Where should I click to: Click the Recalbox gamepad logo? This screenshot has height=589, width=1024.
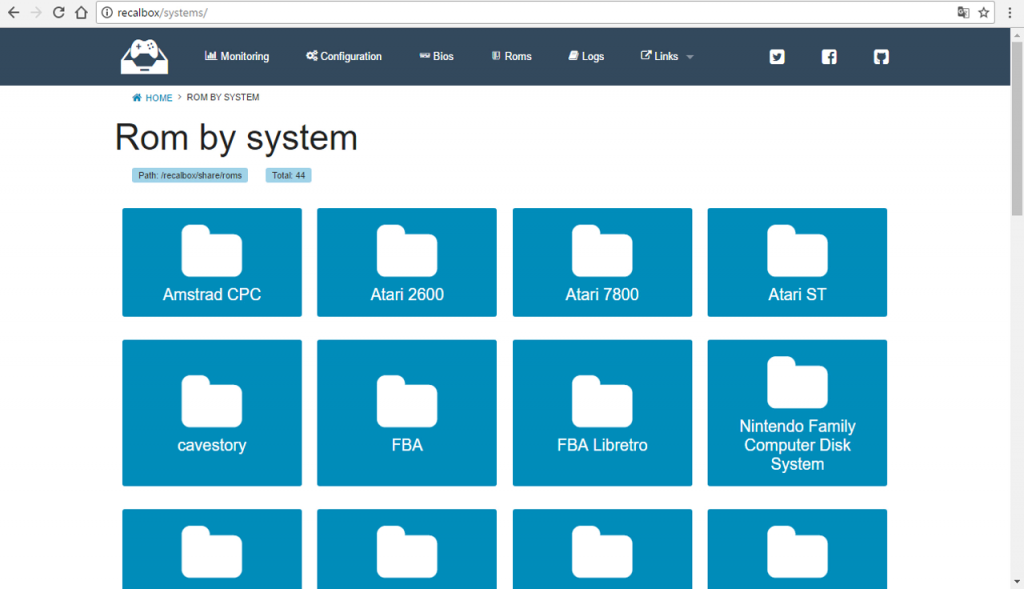click(144, 57)
